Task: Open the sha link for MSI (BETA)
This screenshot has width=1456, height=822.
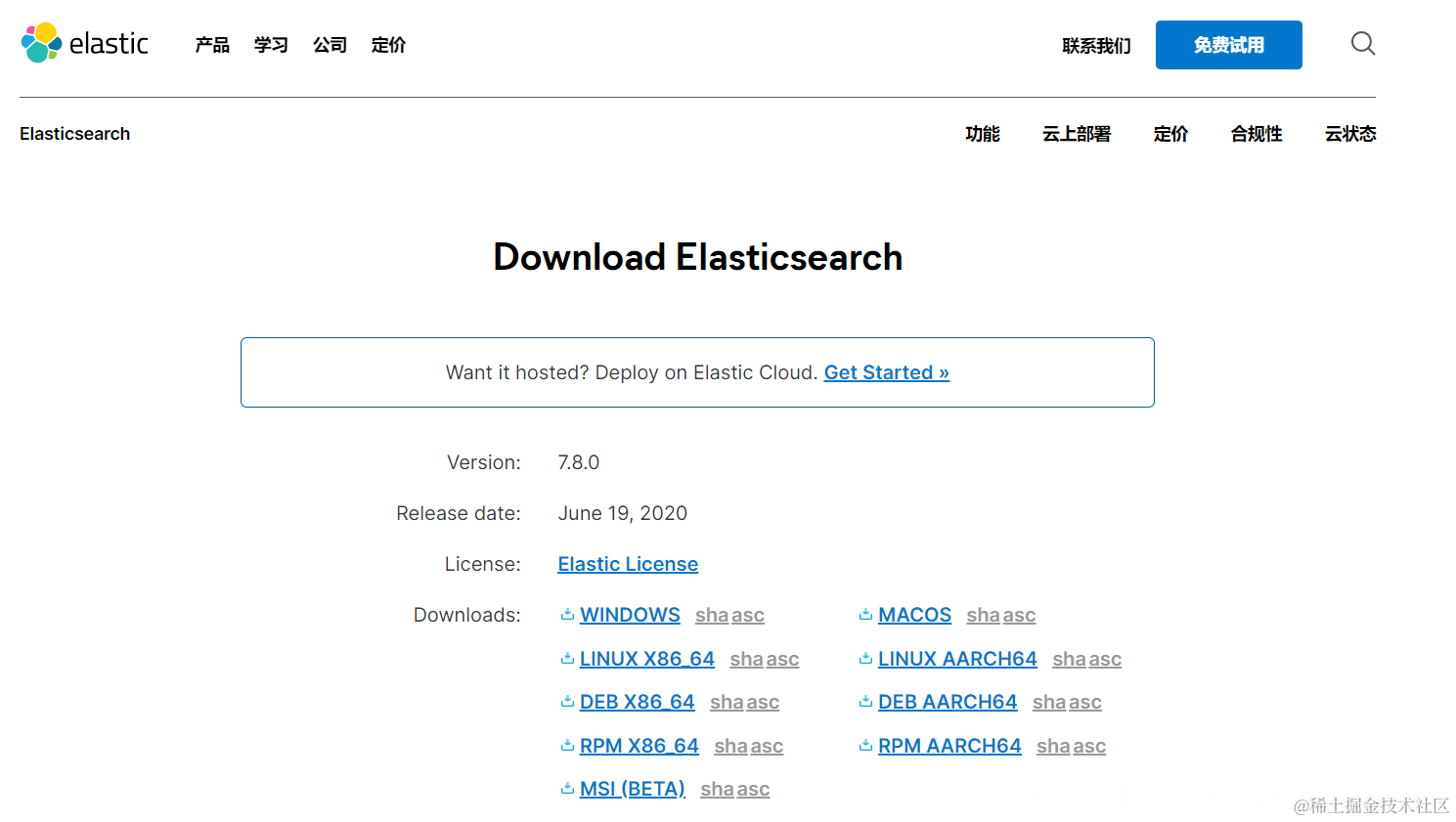Action: pos(717,789)
